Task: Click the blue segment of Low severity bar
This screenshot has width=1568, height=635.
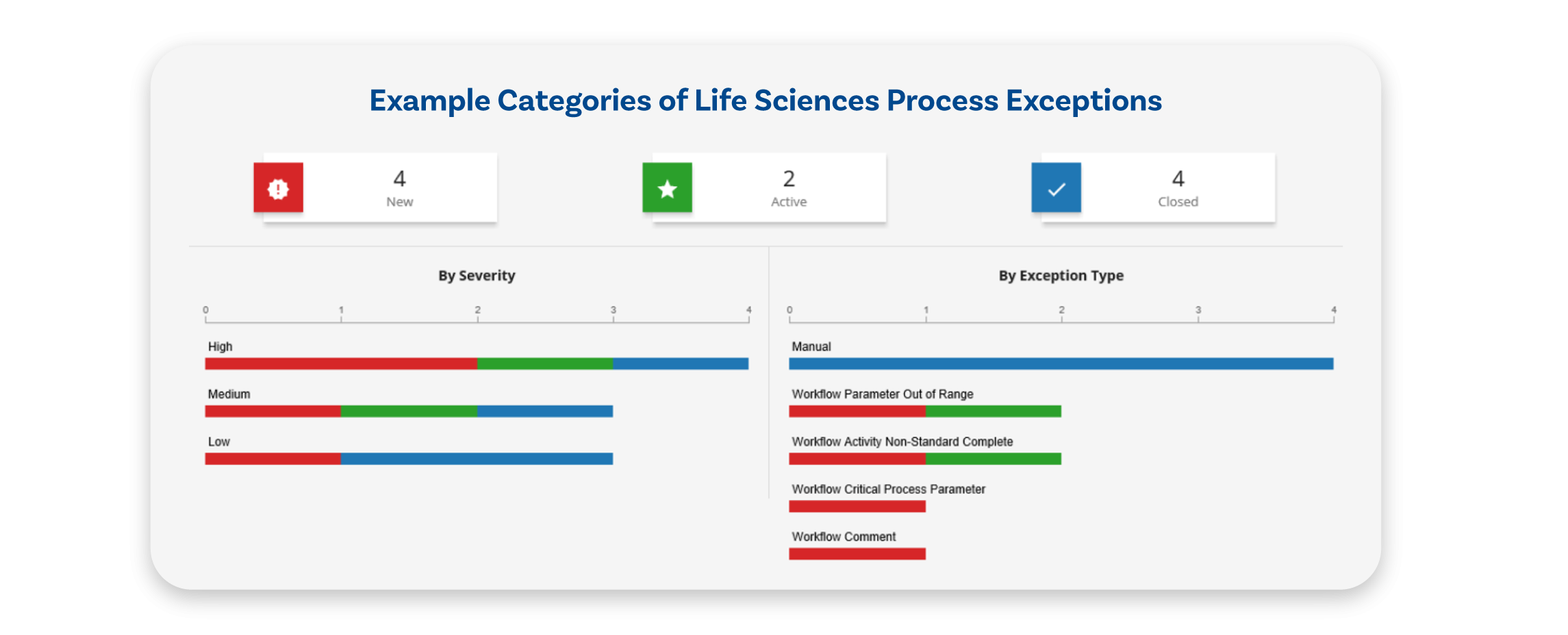Action: [x=477, y=459]
